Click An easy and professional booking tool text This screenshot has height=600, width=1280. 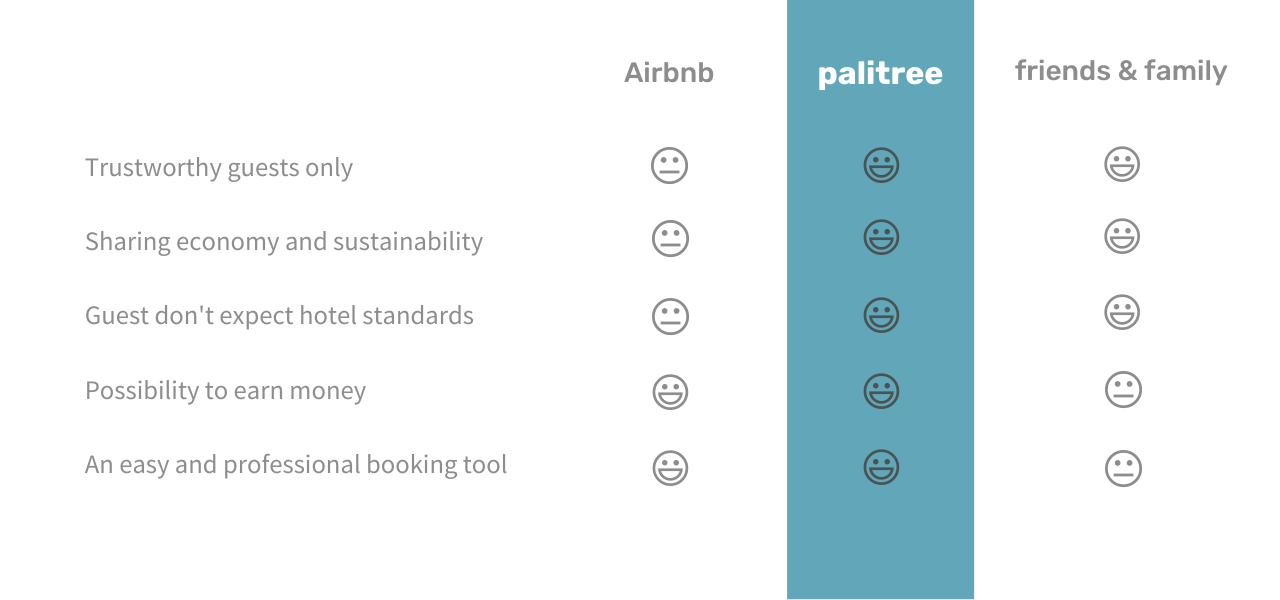click(x=296, y=465)
